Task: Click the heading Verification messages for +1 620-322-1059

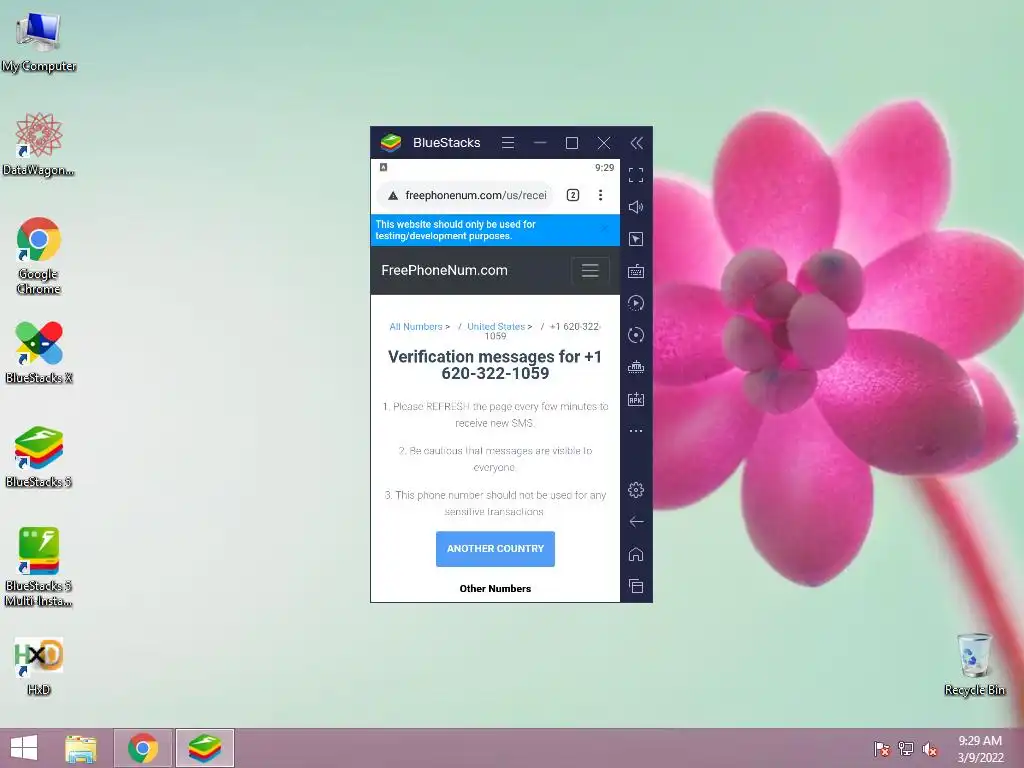Action: [495, 365]
